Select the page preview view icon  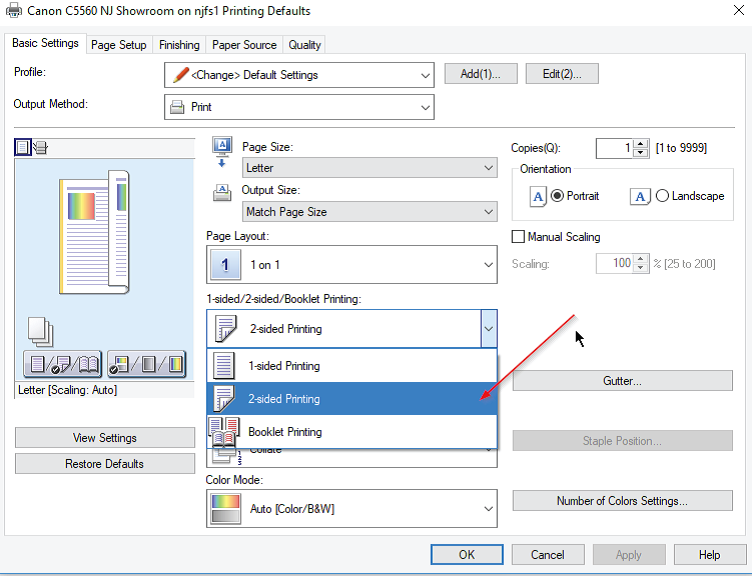click(22, 148)
